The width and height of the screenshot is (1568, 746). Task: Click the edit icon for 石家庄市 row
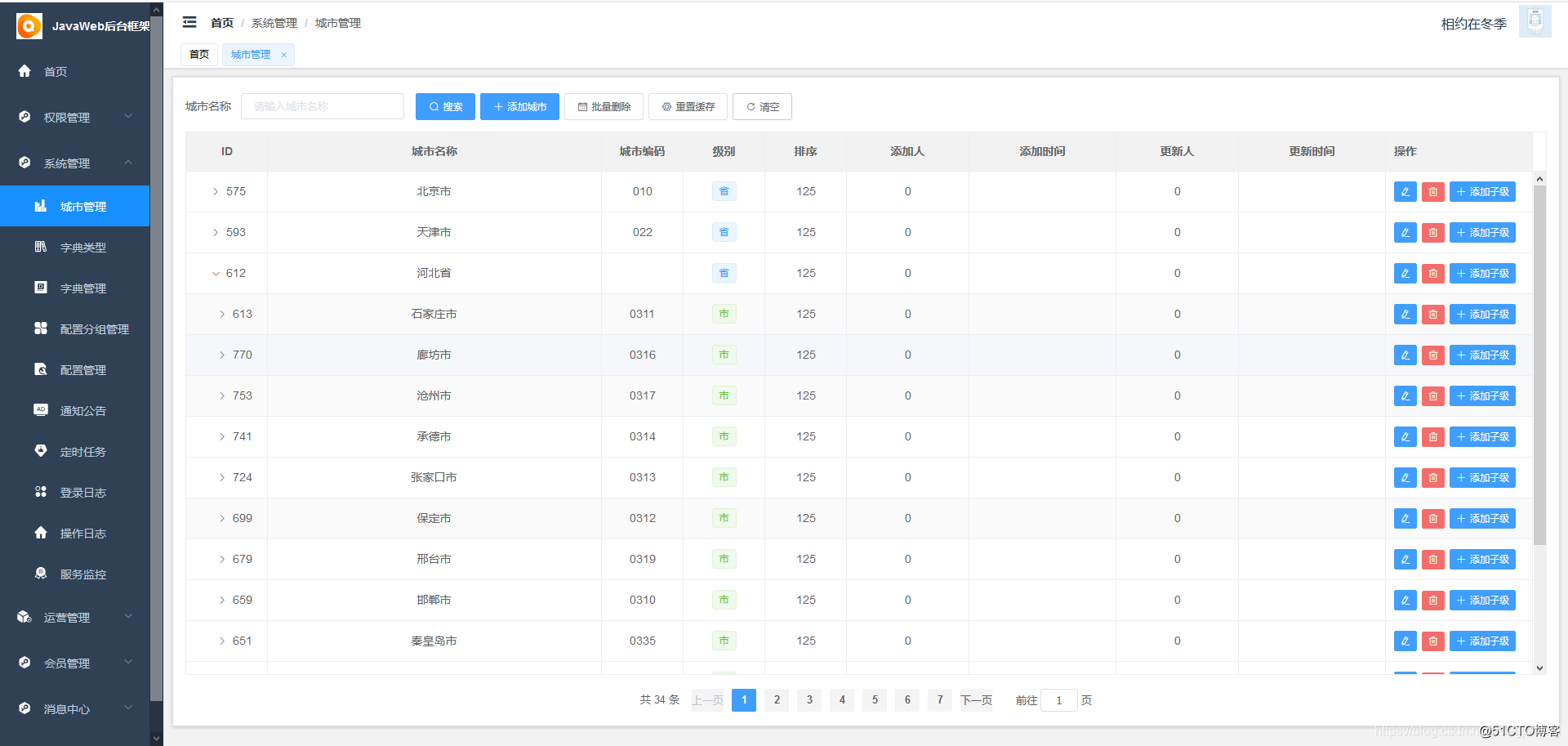click(x=1405, y=315)
